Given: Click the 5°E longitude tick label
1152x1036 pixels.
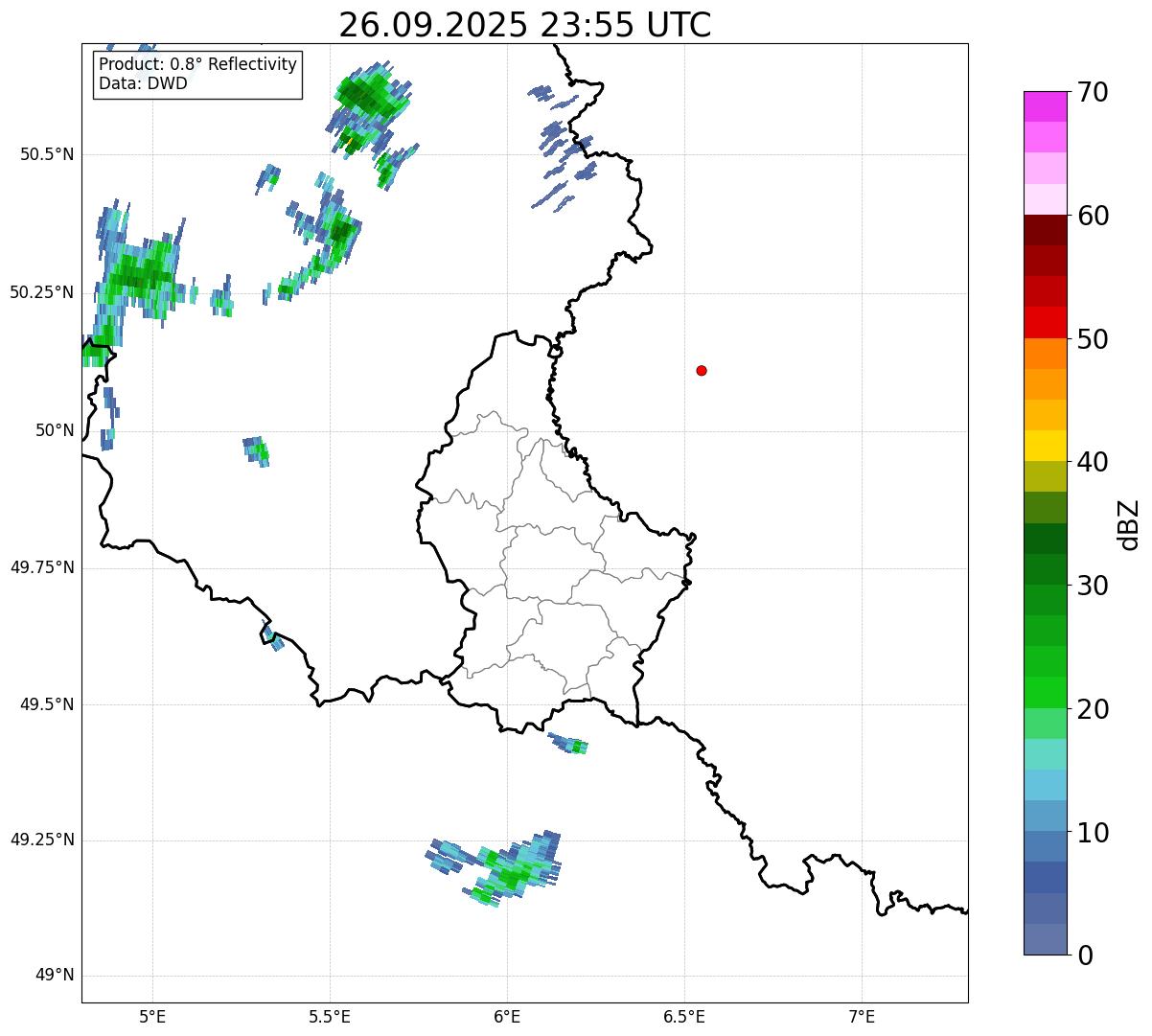Looking at the screenshot, I should tap(152, 1016).
